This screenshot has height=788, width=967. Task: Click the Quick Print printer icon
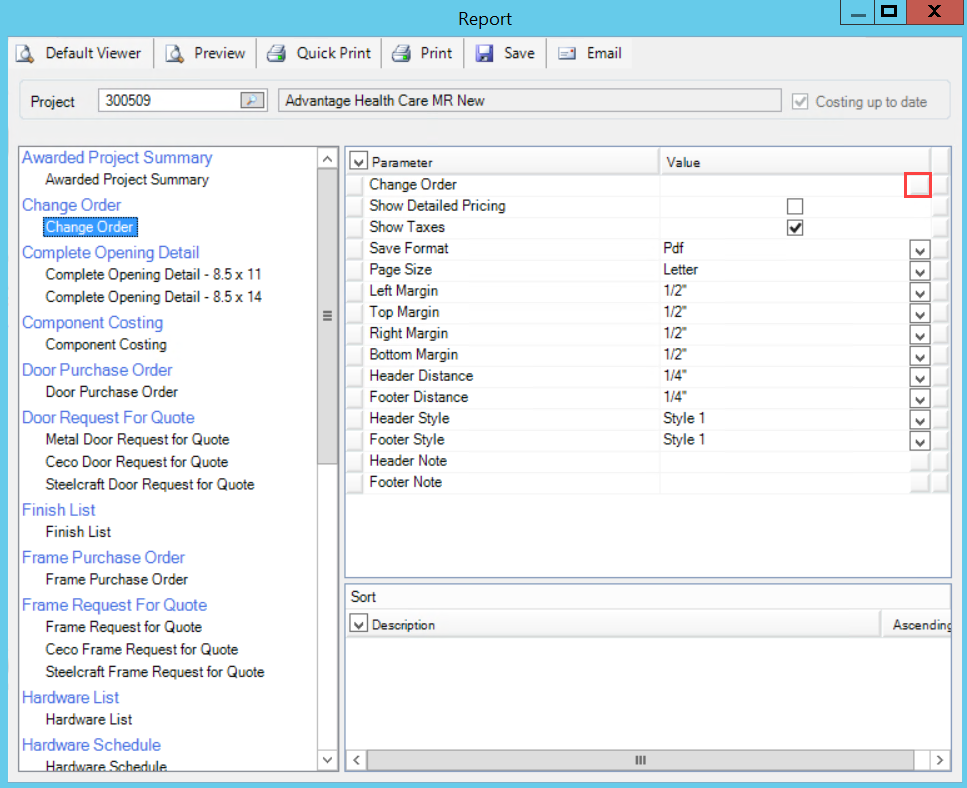coord(277,54)
